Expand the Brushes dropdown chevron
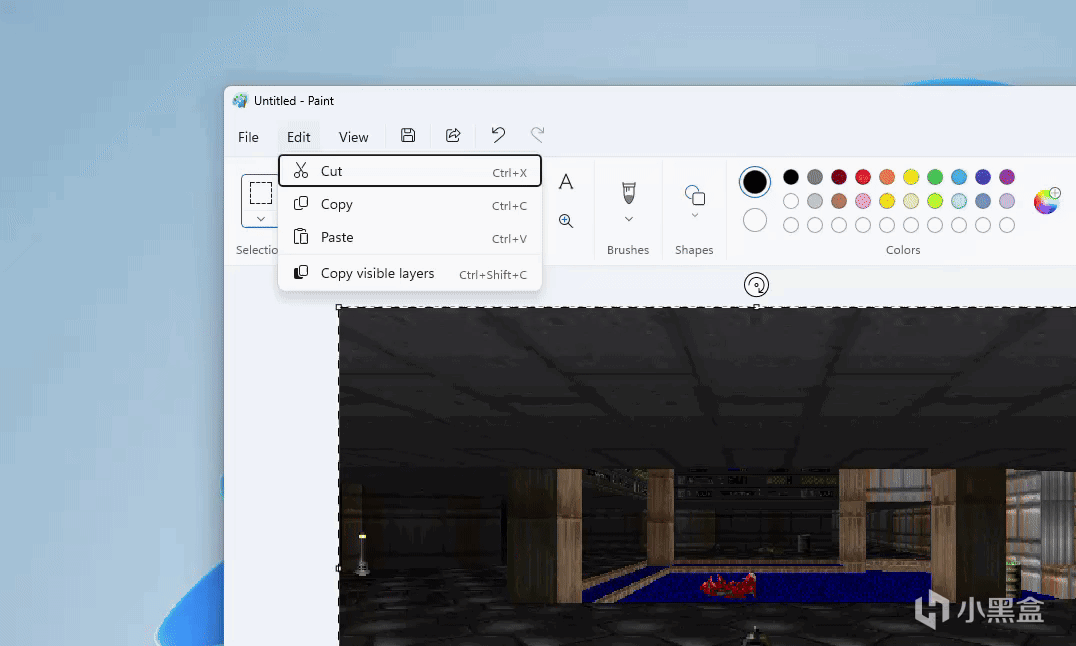Screen dimensions: 1076x646 pyautogui.click(x=629, y=219)
